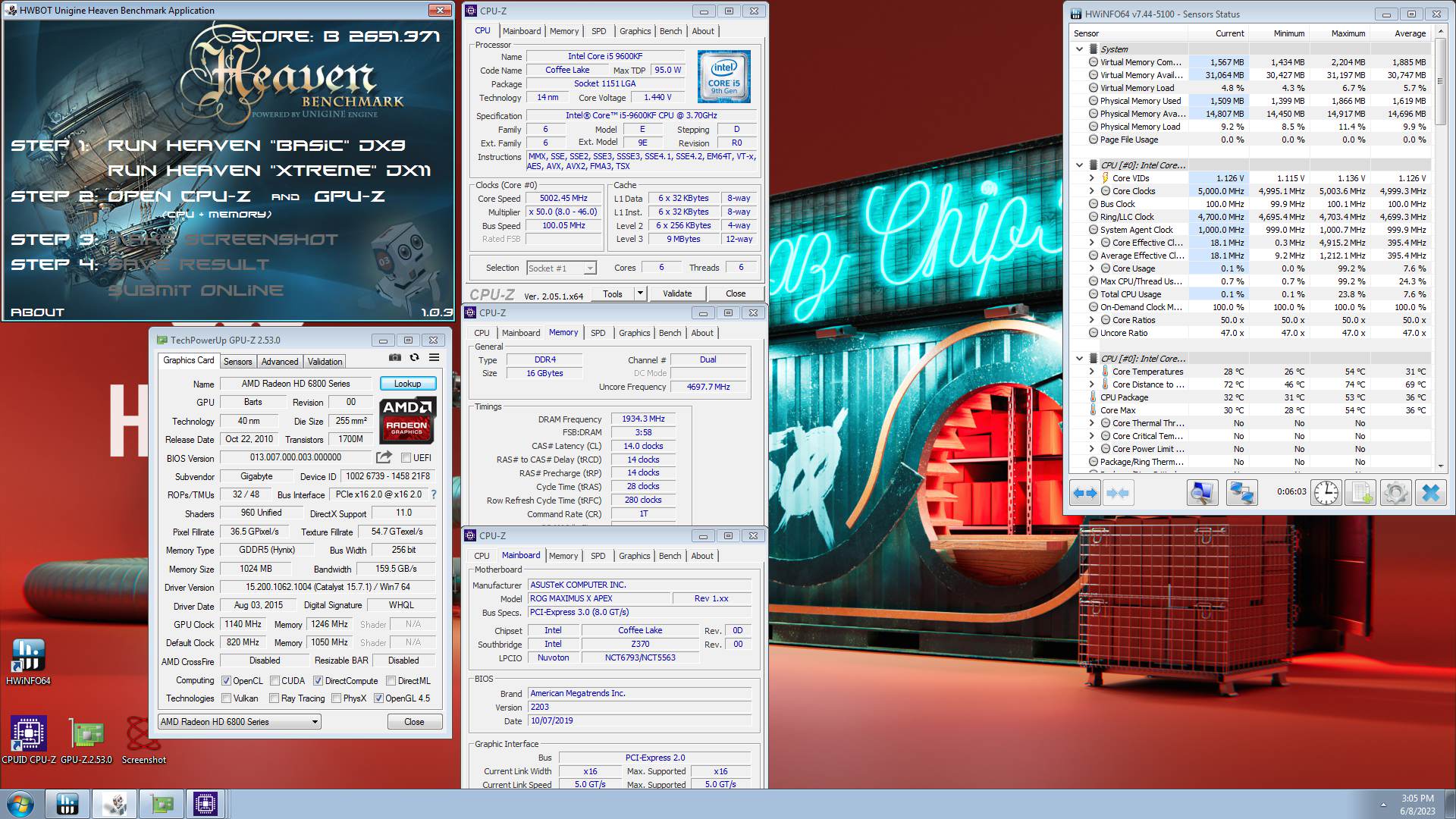Click CPU-Z taskbar button
This screenshot has height=819, width=1456.
(x=206, y=804)
